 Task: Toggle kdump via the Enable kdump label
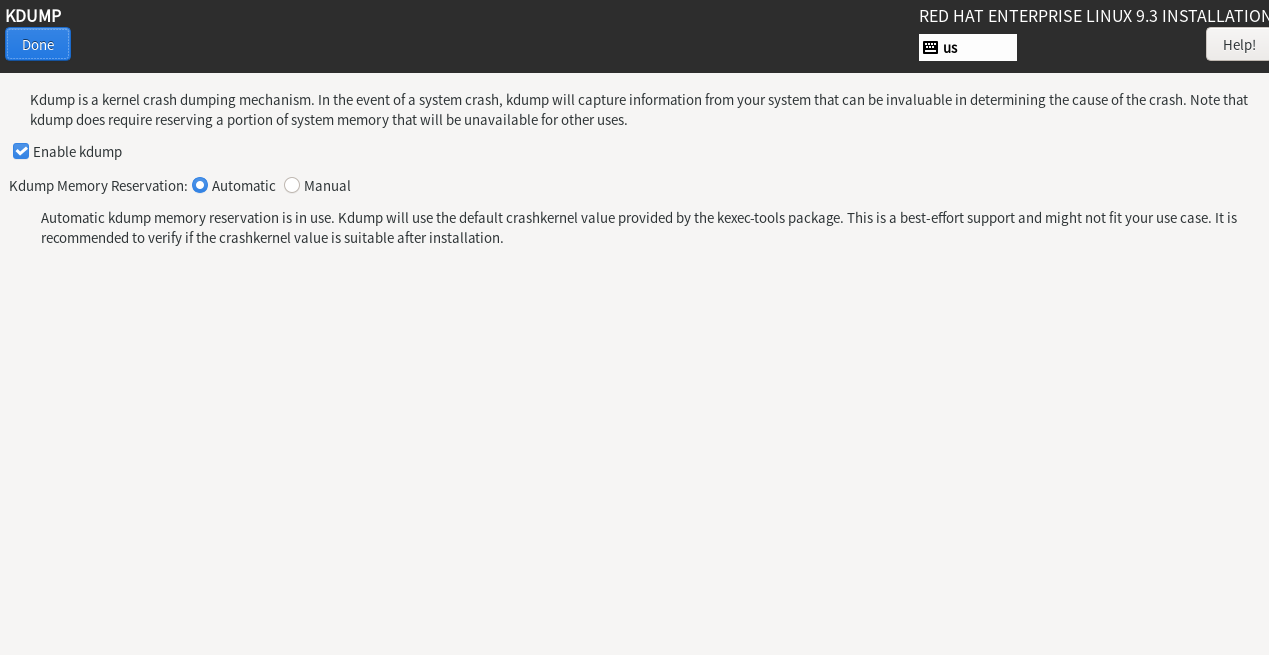coord(77,152)
